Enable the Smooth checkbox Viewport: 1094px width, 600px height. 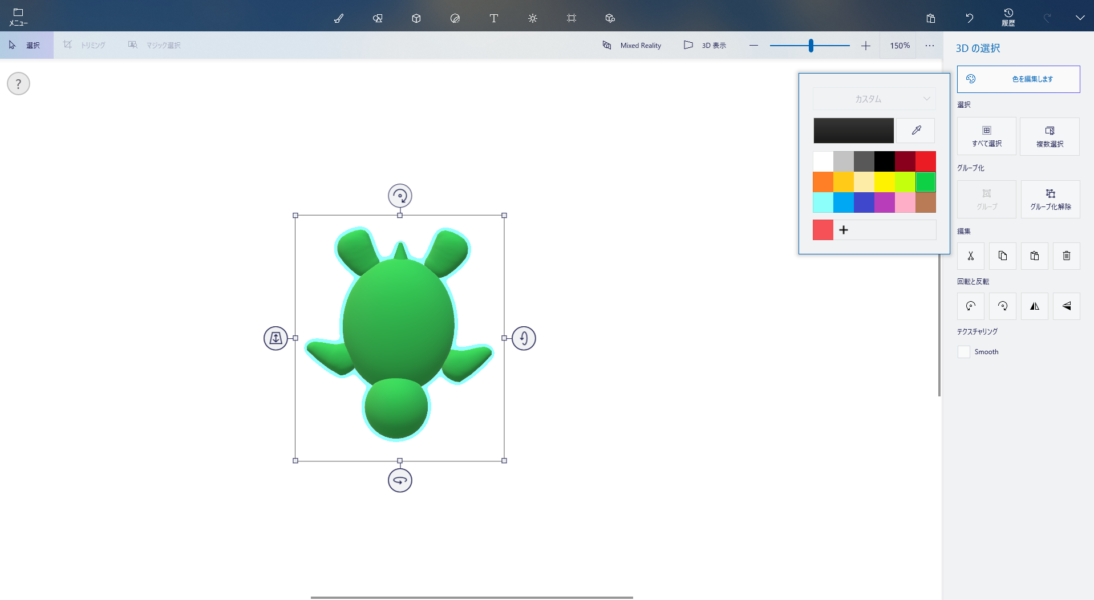[964, 352]
